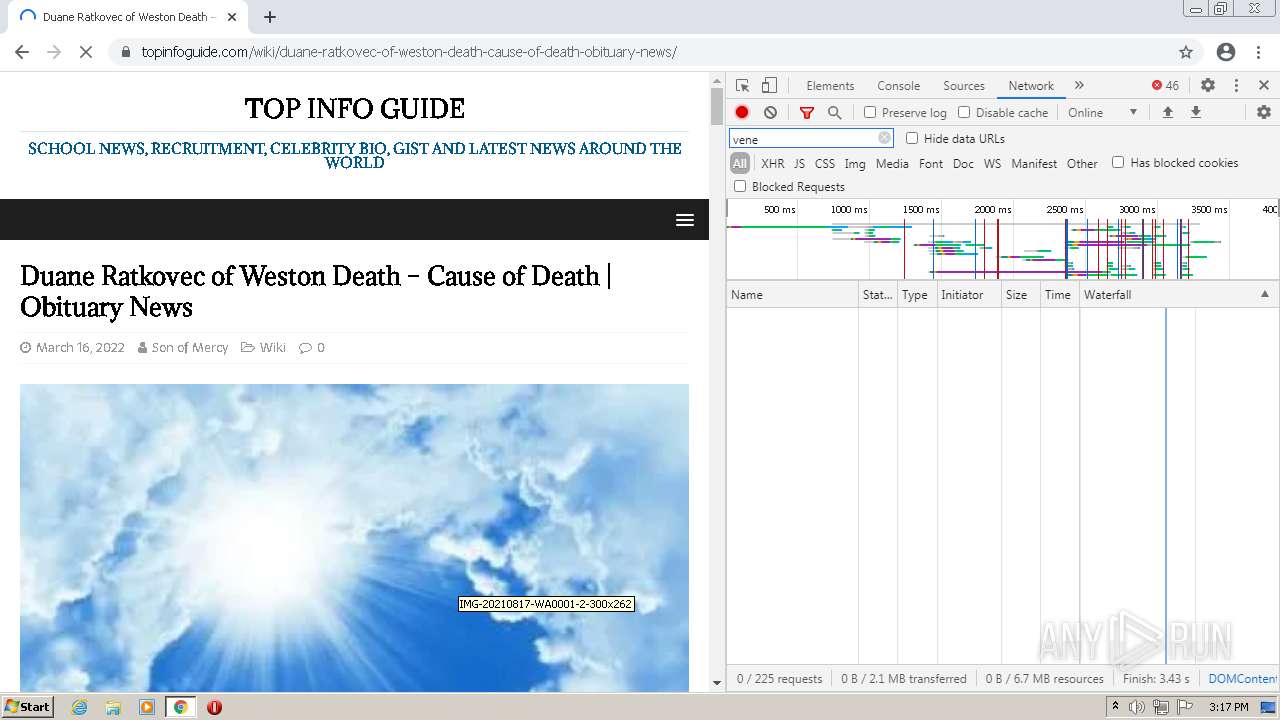Click the browser address bar URL
The image size is (1280, 720).
(x=409, y=52)
